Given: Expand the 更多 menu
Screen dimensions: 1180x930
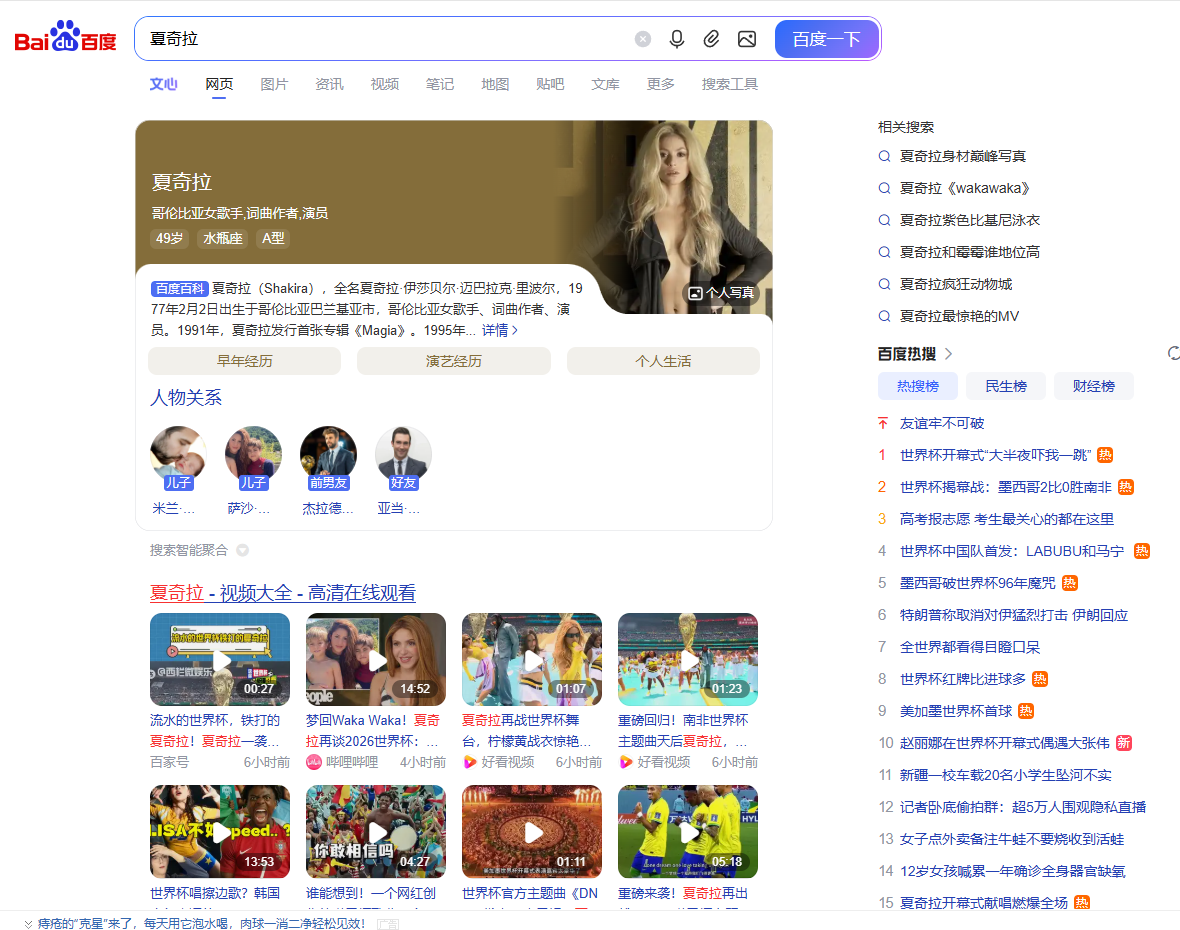Looking at the screenshot, I should pyautogui.click(x=661, y=84).
